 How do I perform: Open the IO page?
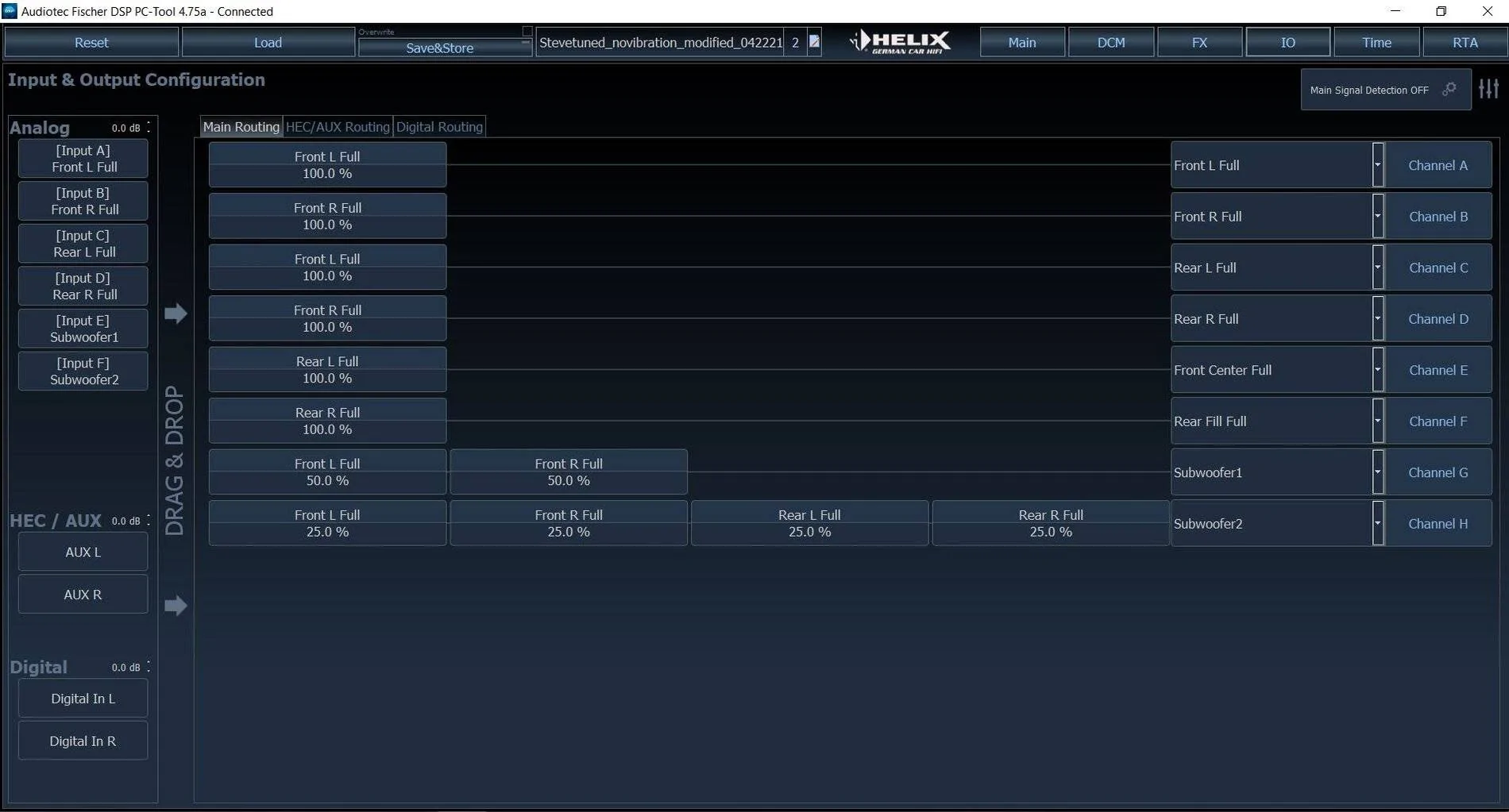tap(1288, 42)
